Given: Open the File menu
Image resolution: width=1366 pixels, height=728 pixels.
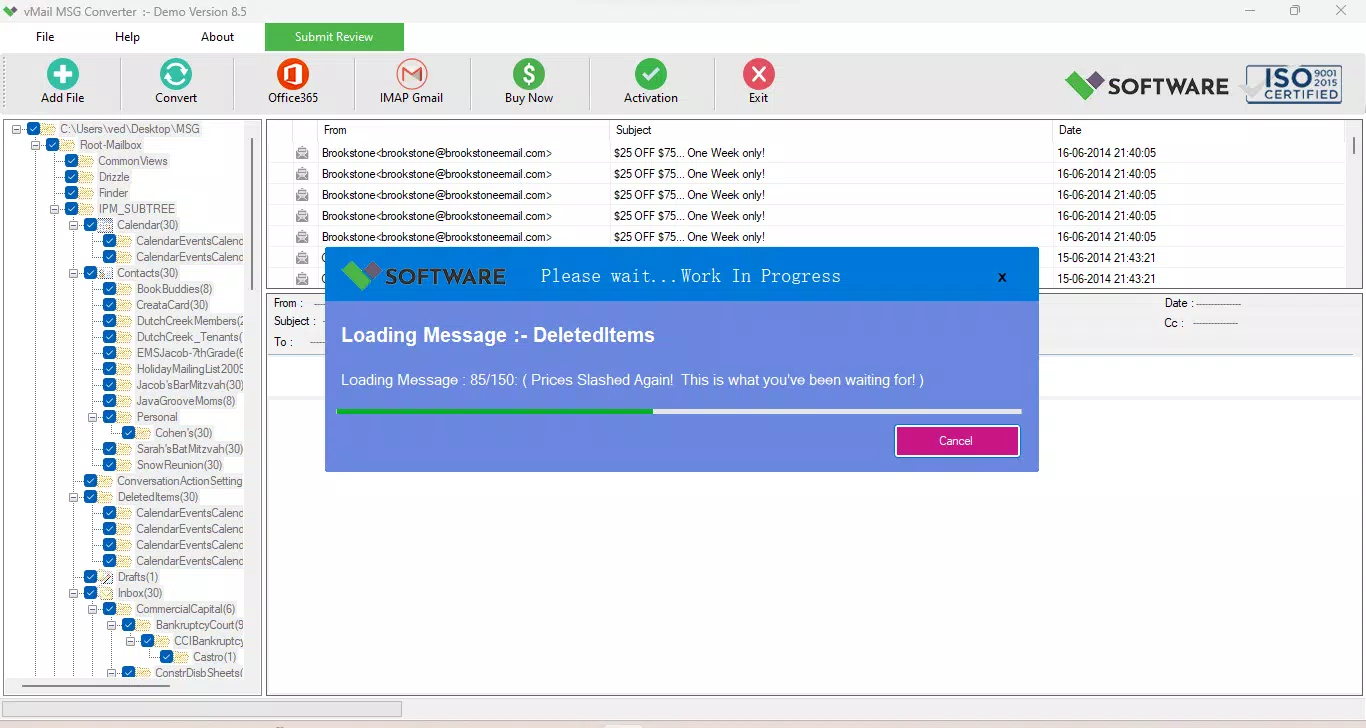Looking at the screenshot, I should (x=45, y=37).
